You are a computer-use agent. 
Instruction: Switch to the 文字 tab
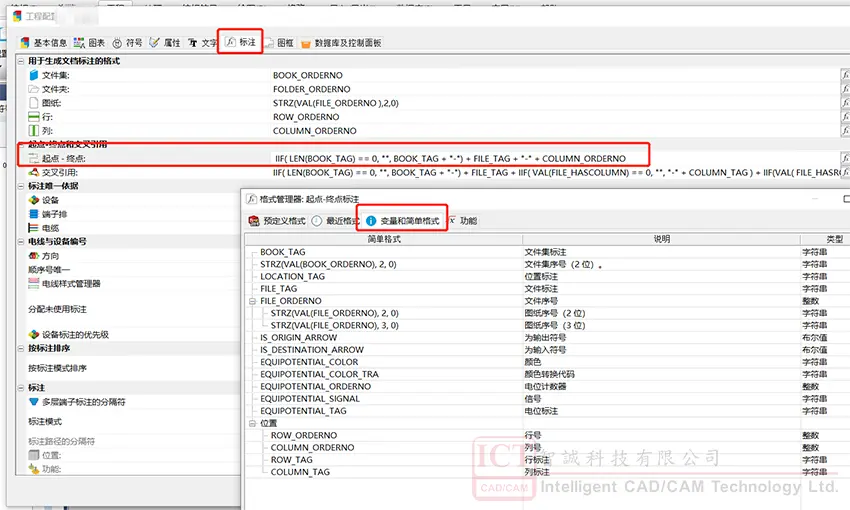point(202,43)
